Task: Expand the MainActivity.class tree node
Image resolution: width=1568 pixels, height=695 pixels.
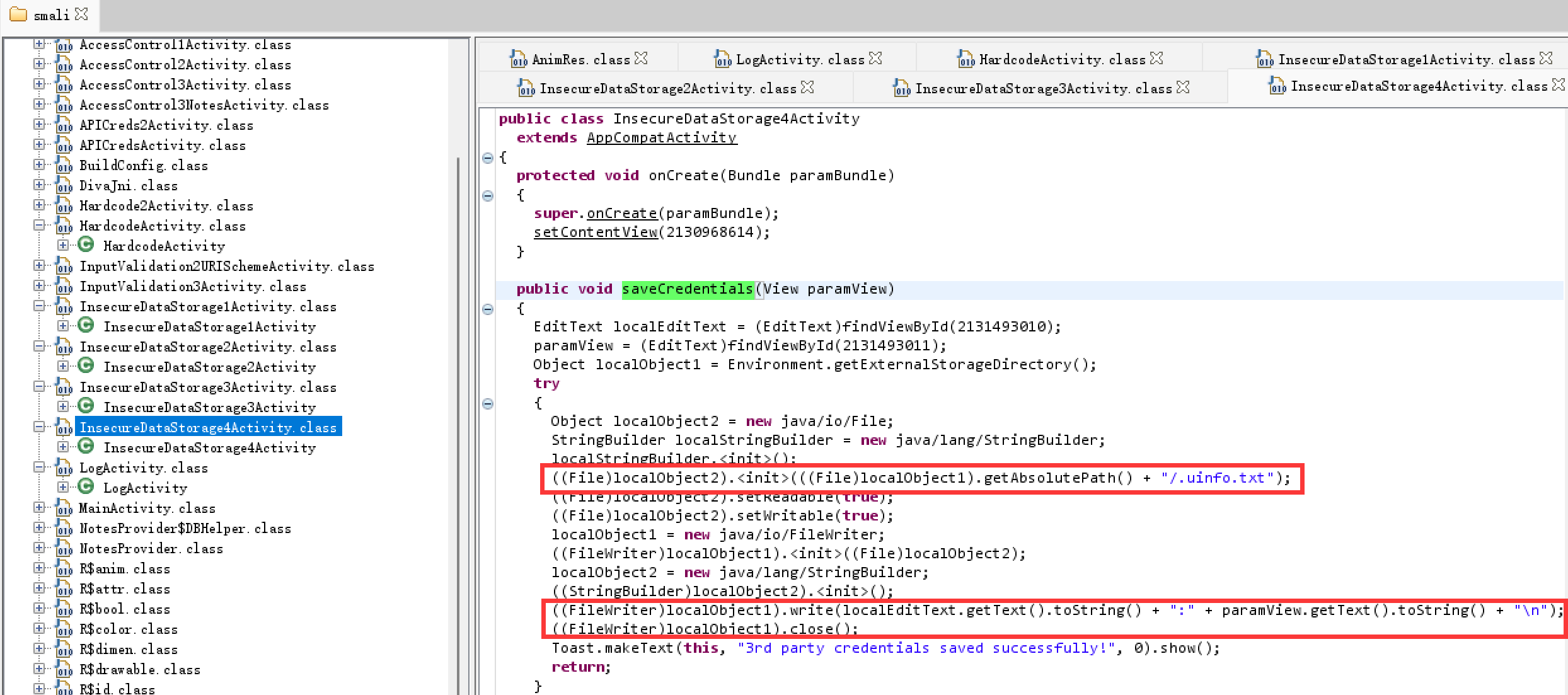Action: (x=39, y=507)
